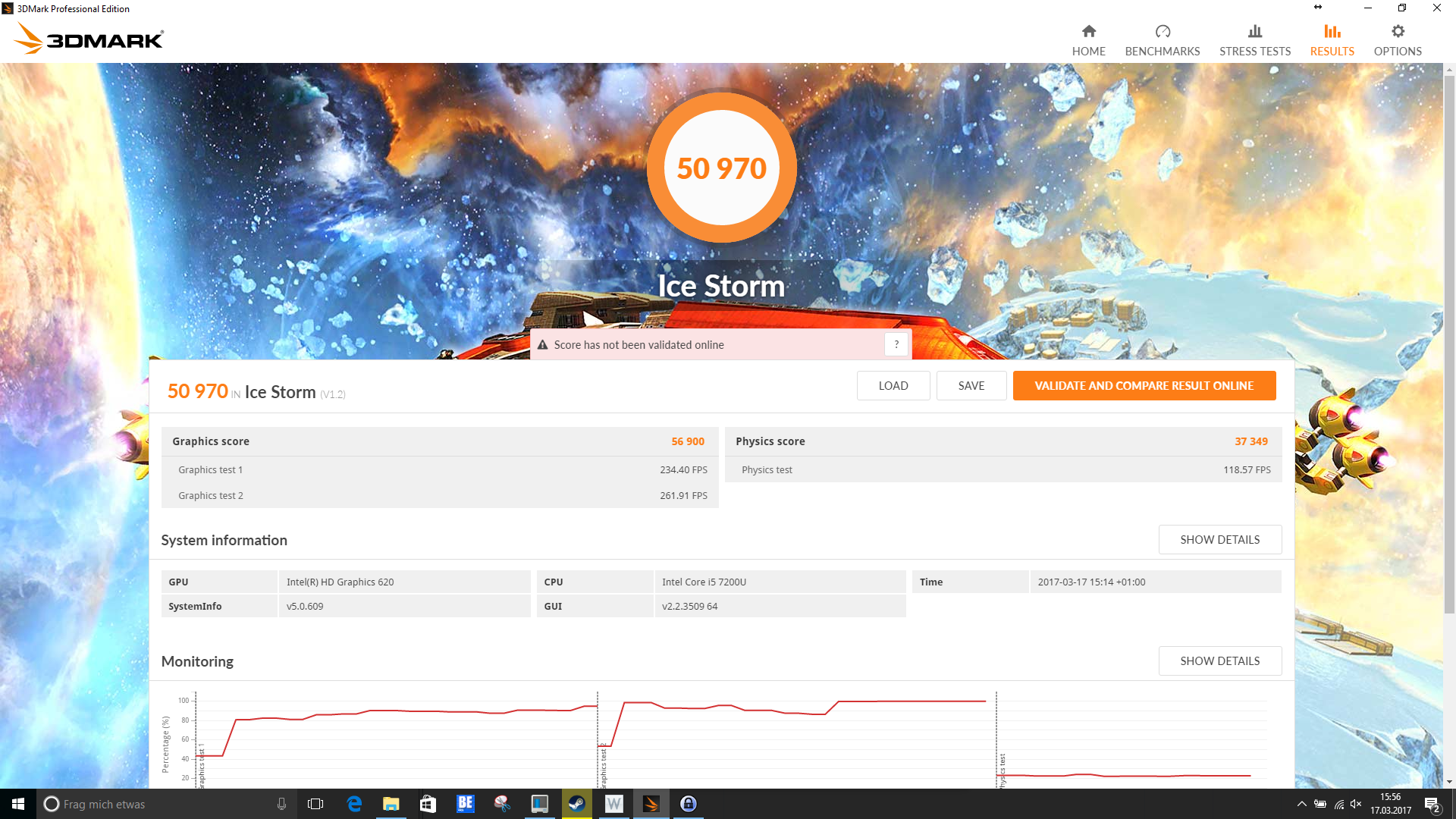Open the Benchmarks gauge icon
Viewport: 1456px width, 819px height.
1162,32
